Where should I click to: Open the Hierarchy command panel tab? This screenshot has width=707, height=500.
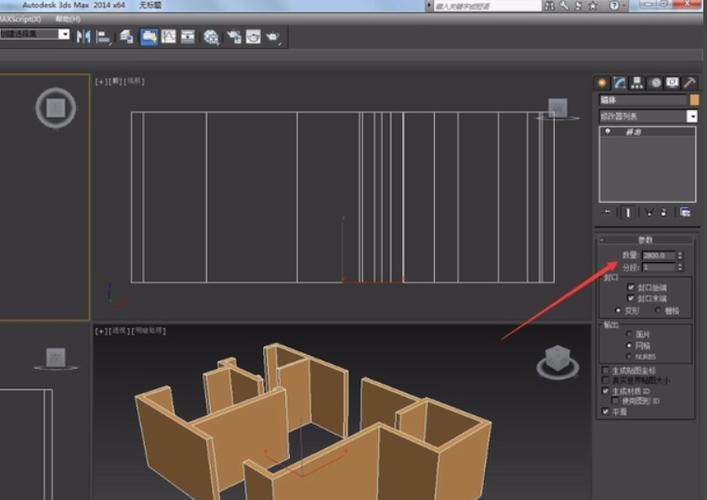pos(637,83)
